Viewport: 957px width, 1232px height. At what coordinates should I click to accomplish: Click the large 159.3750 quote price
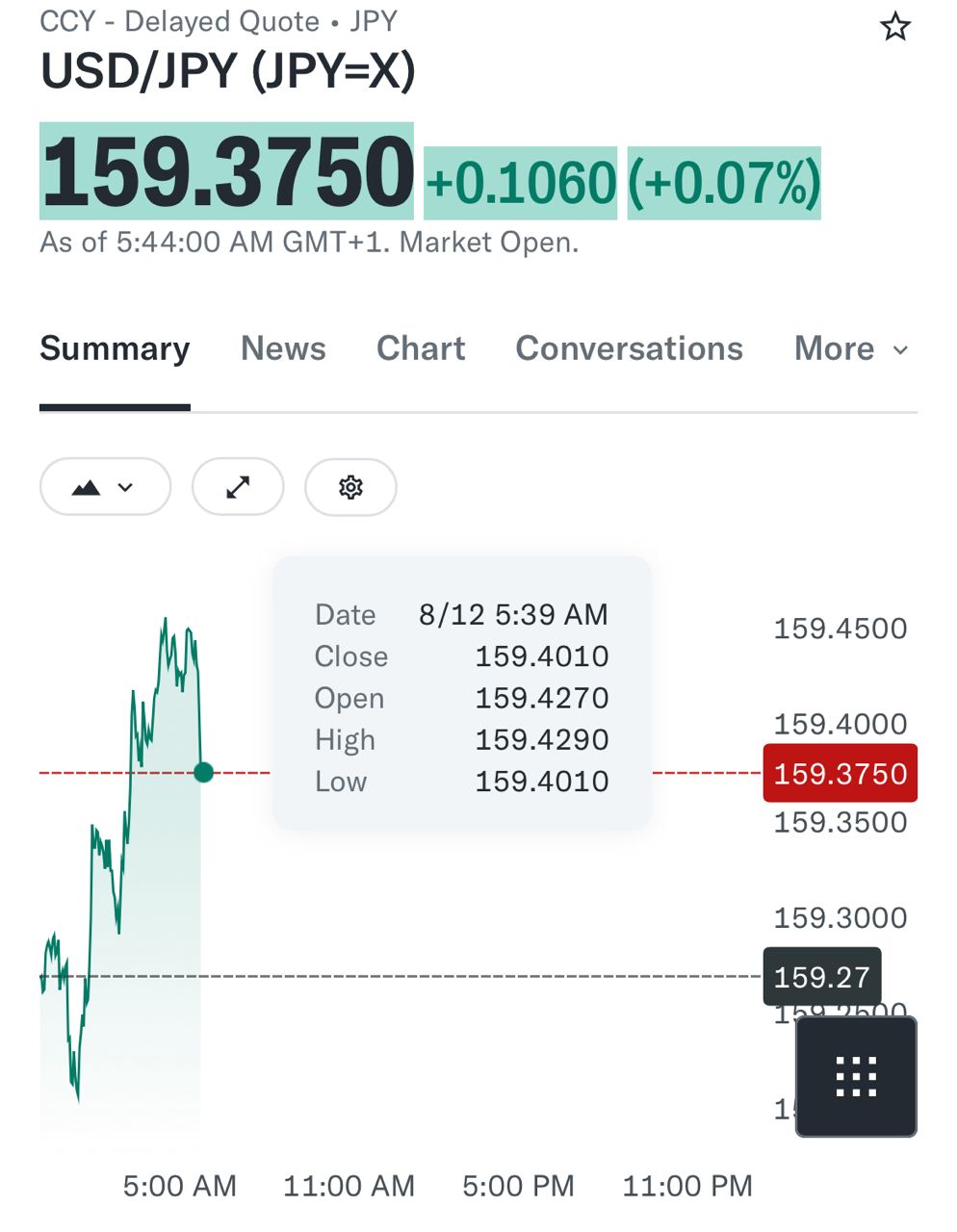(227, 172)
